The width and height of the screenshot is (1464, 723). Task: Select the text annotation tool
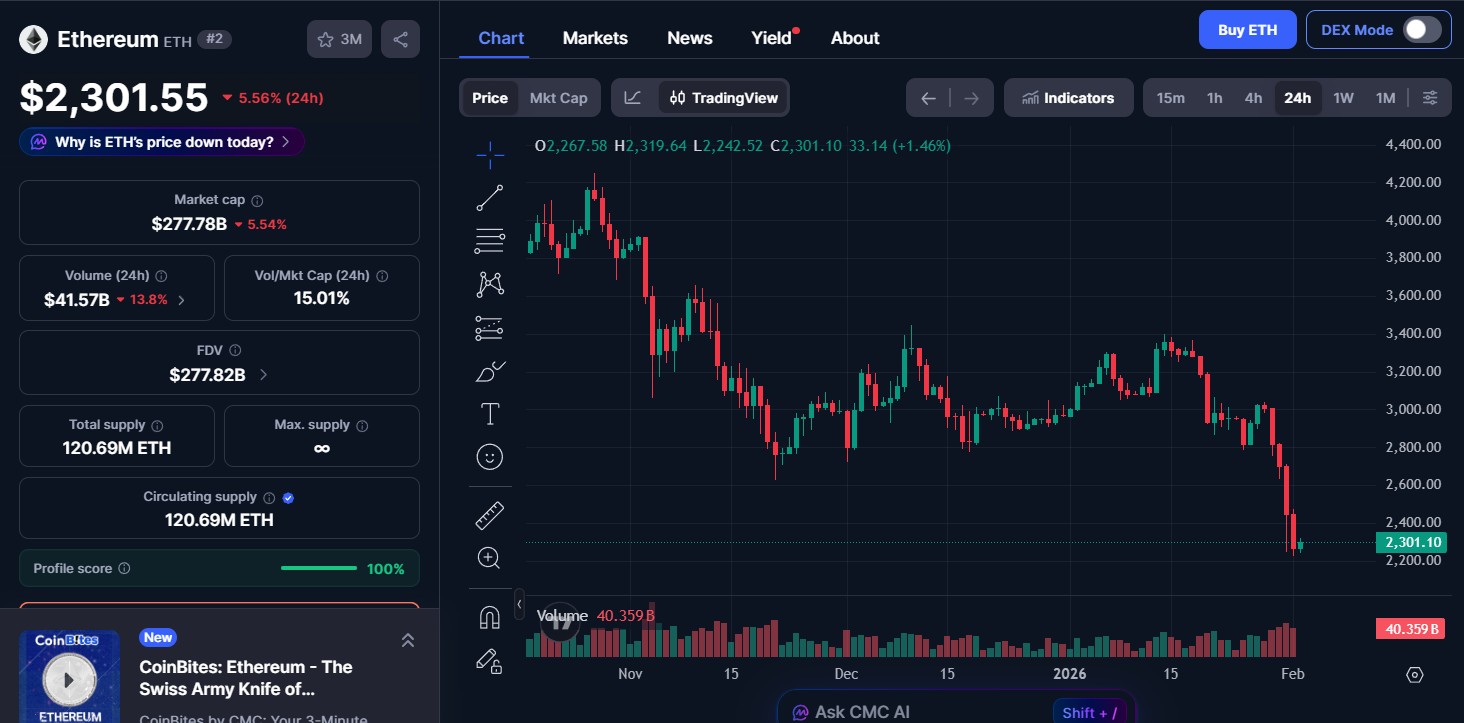coord(489,412)
